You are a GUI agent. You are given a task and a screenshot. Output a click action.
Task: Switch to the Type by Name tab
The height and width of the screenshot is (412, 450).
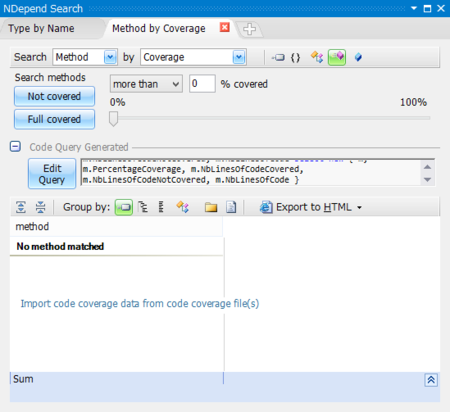pyautogui.click(x=41, y=29)
